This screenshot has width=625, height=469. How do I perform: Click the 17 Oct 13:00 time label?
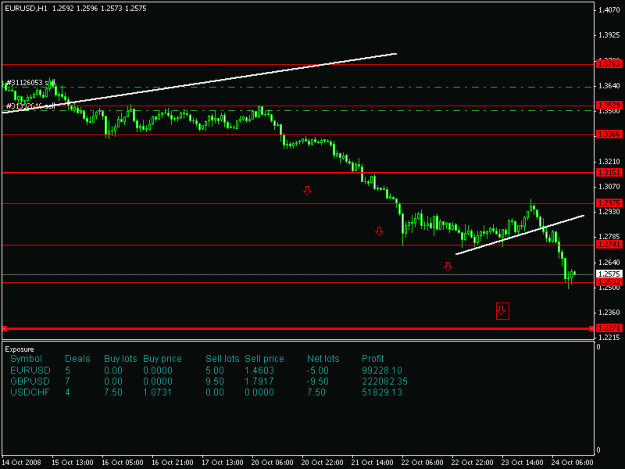(222, 463)
